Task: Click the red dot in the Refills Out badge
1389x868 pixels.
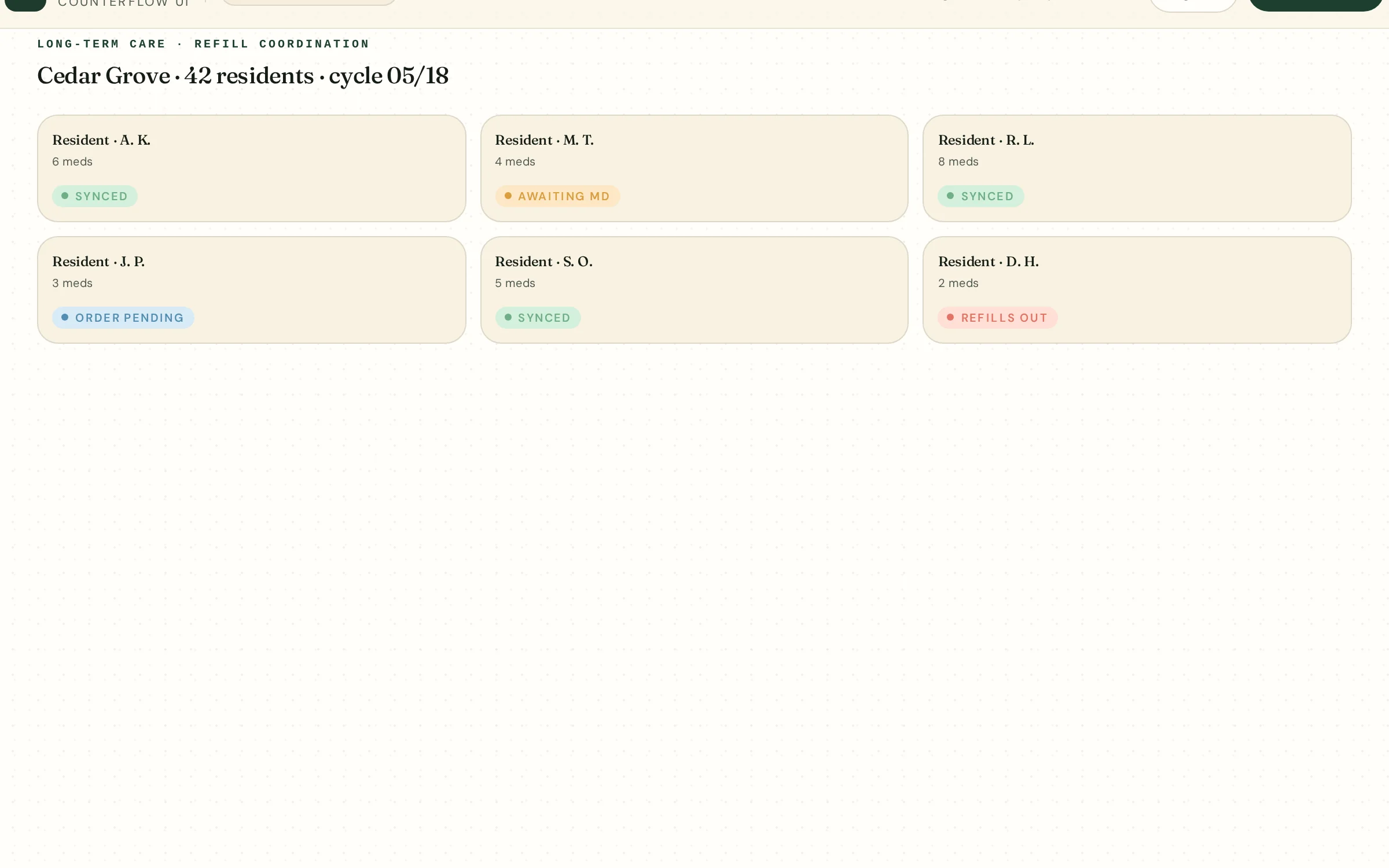Action: point(950,317)
